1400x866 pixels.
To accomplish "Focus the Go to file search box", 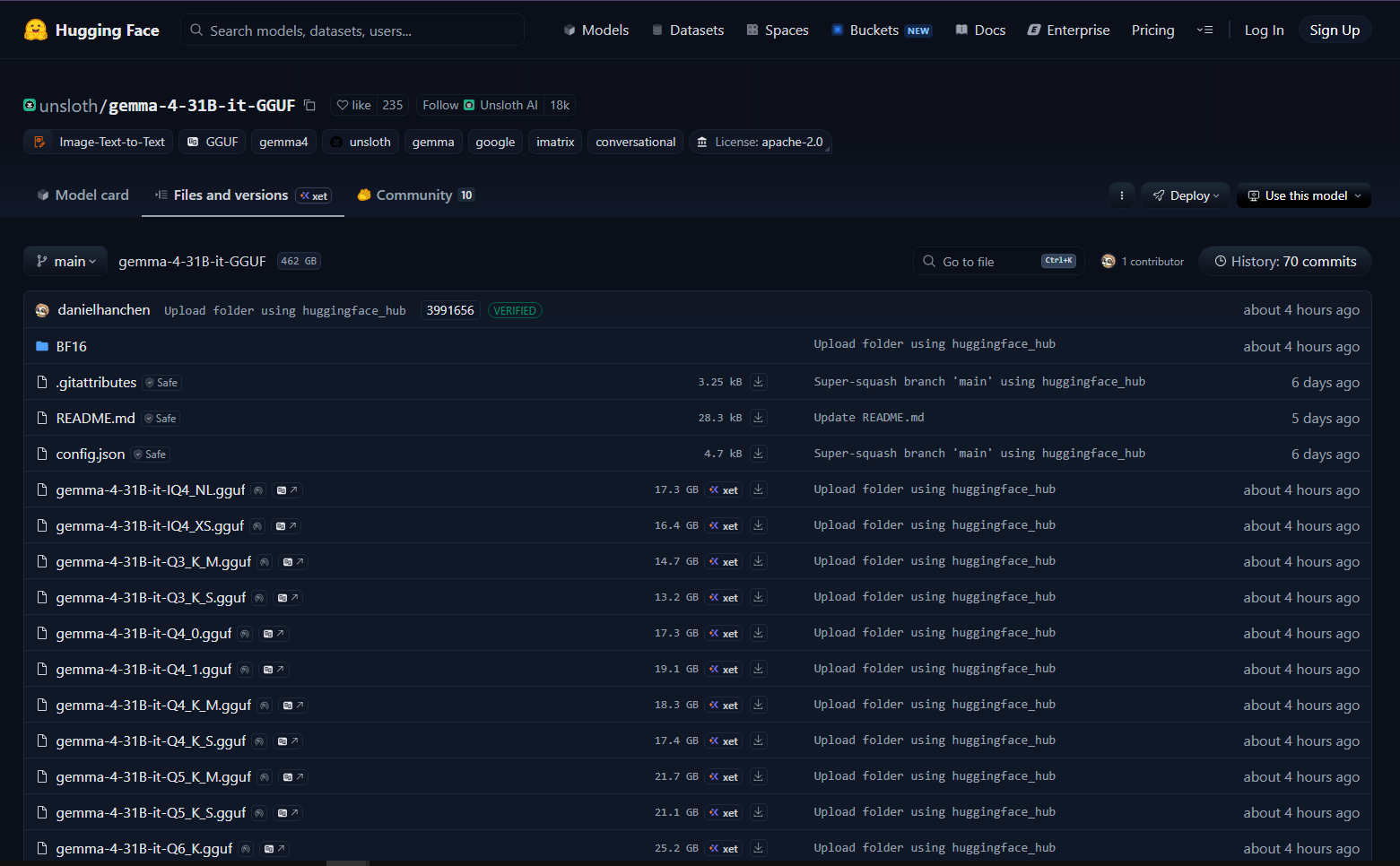I will coord(999,261).
